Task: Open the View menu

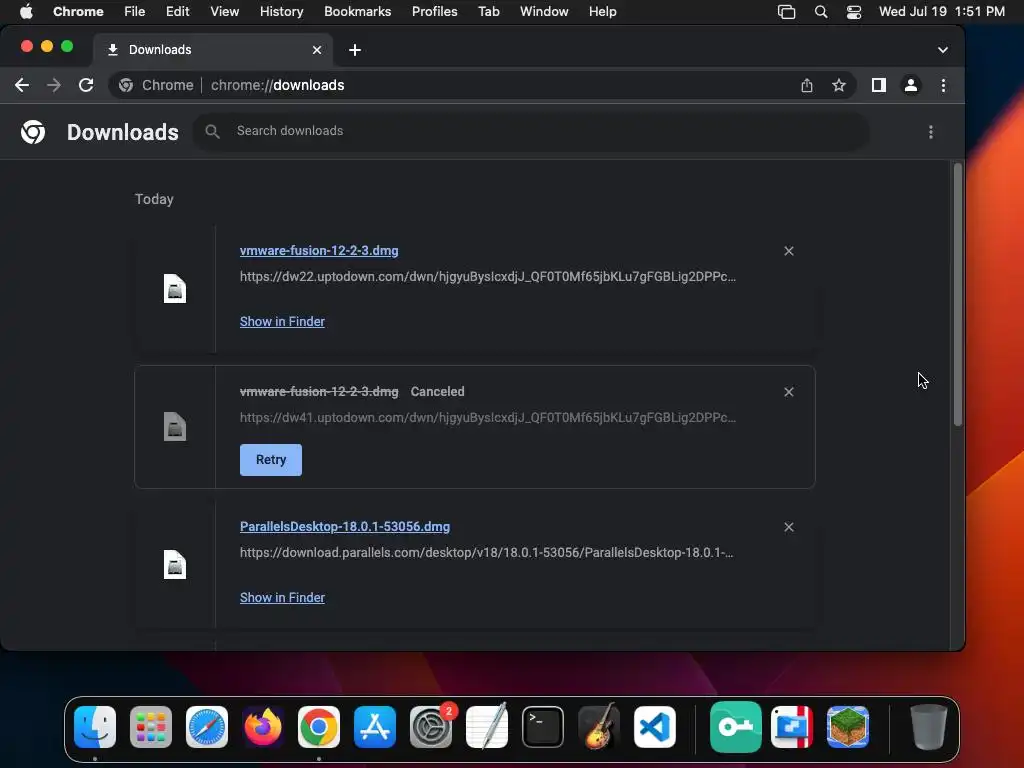Action: coord(225,12)
